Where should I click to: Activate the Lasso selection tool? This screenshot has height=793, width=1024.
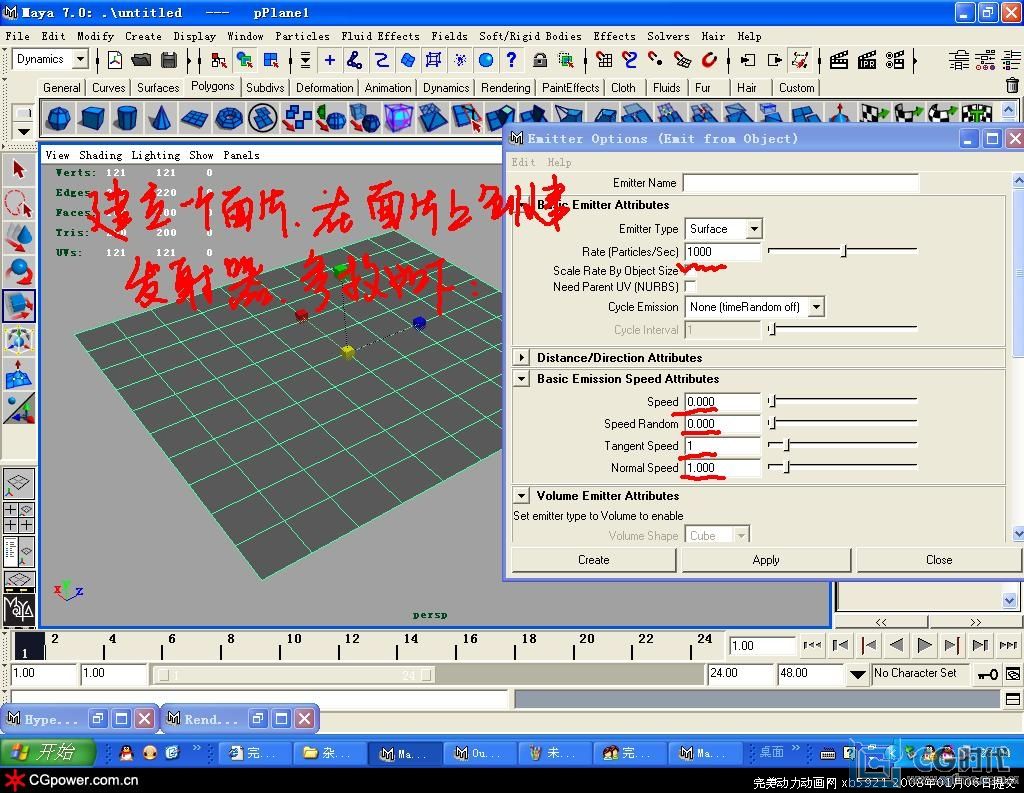point(19,204)
